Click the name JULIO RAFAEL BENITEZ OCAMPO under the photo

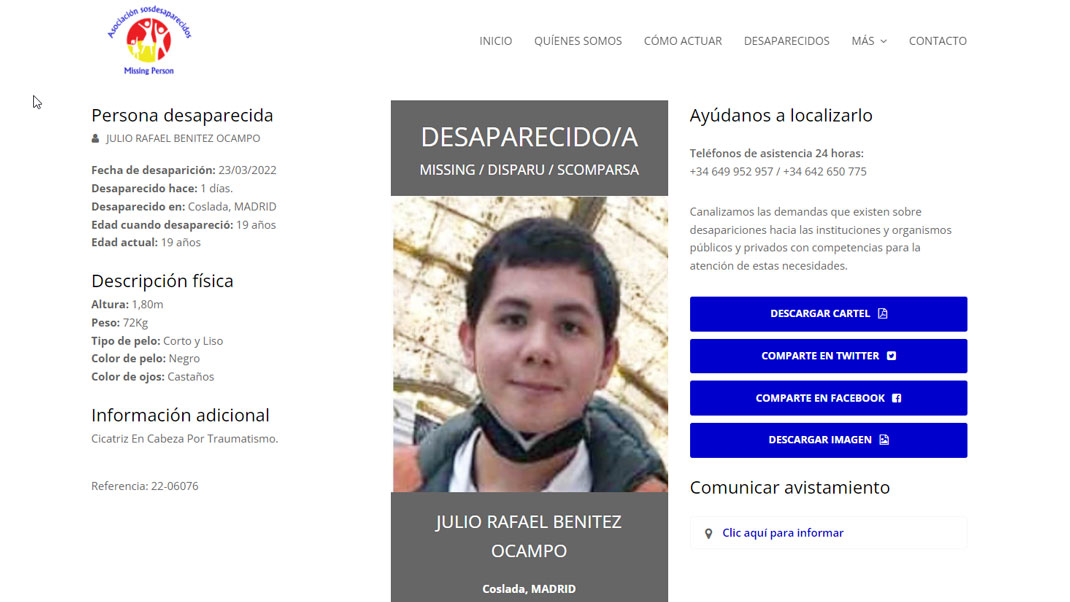[529, 536]
